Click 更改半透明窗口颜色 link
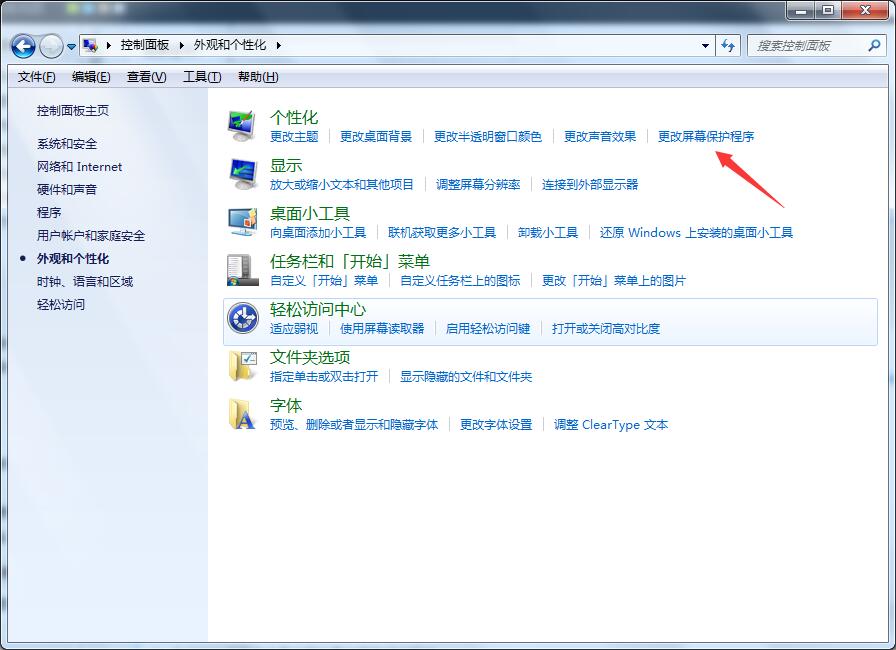 coord(487,137)
